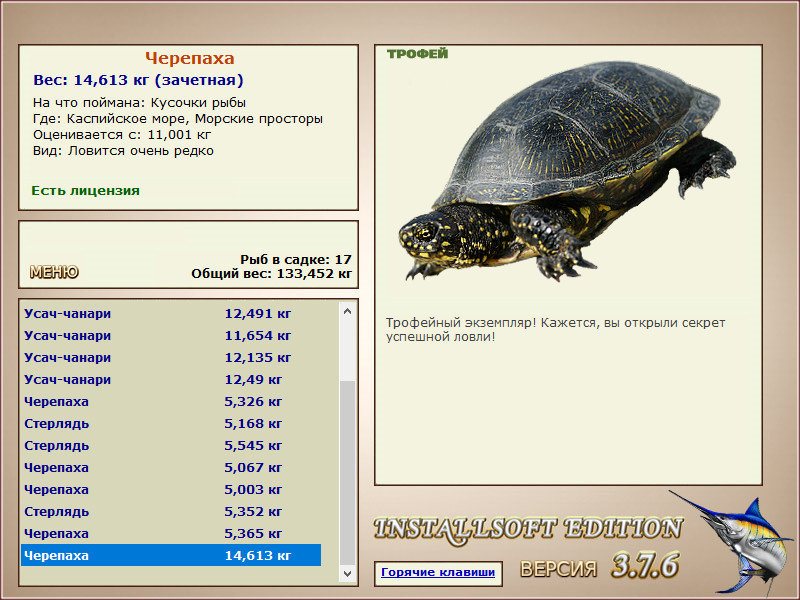
Task: Select the Усач-чанари 12,491 кг entry
Action: [171, 314]
